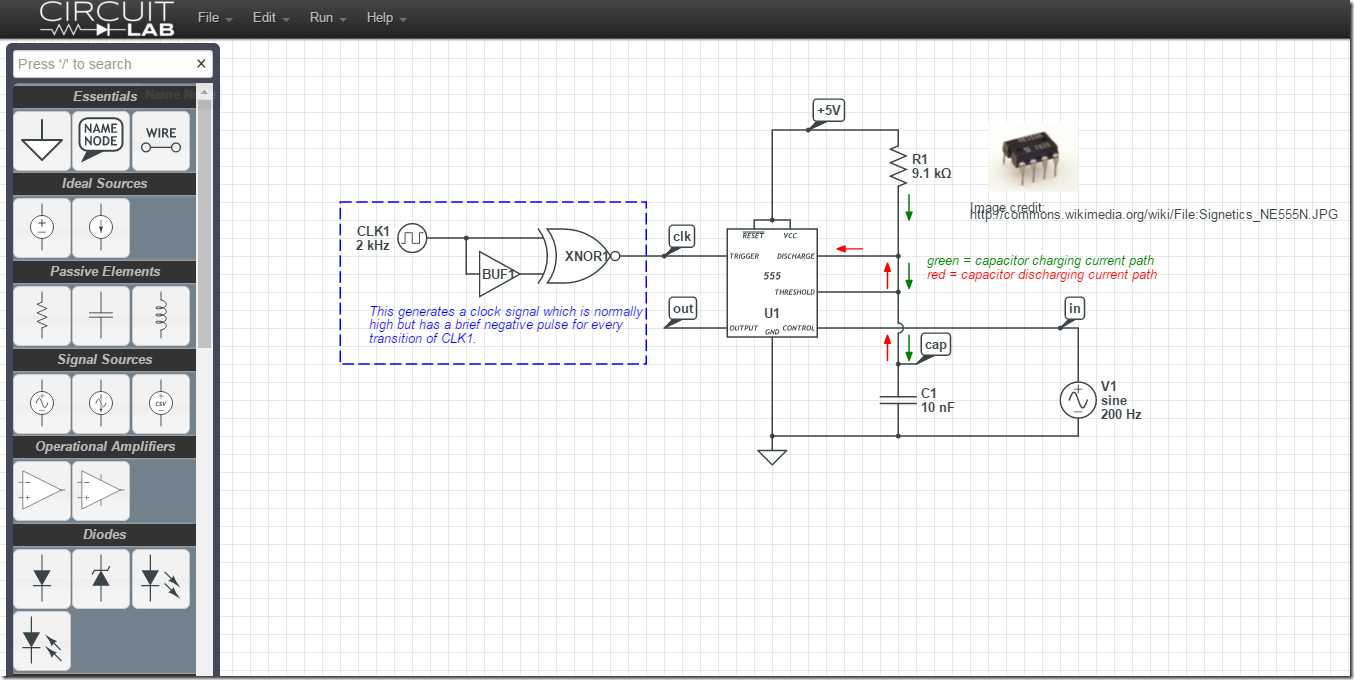
Task: Click the Essentials section header
Action: [105, 96]
